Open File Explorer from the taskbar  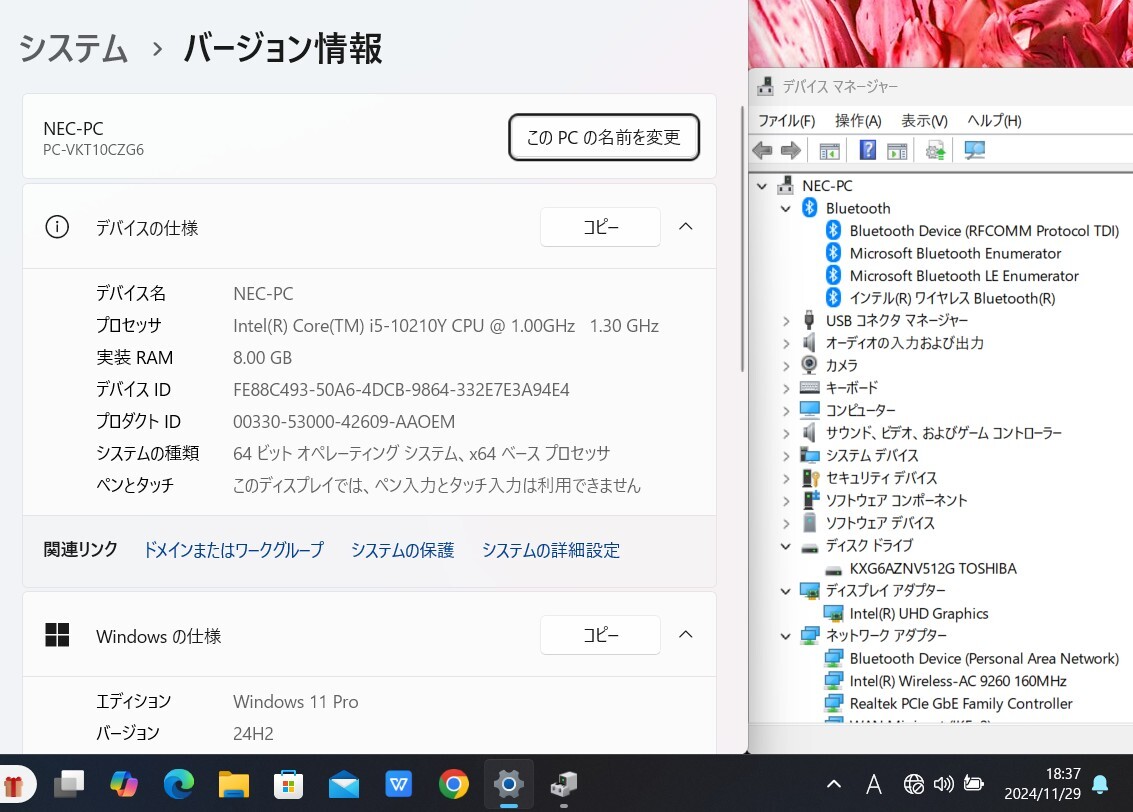tap(233, 785)
